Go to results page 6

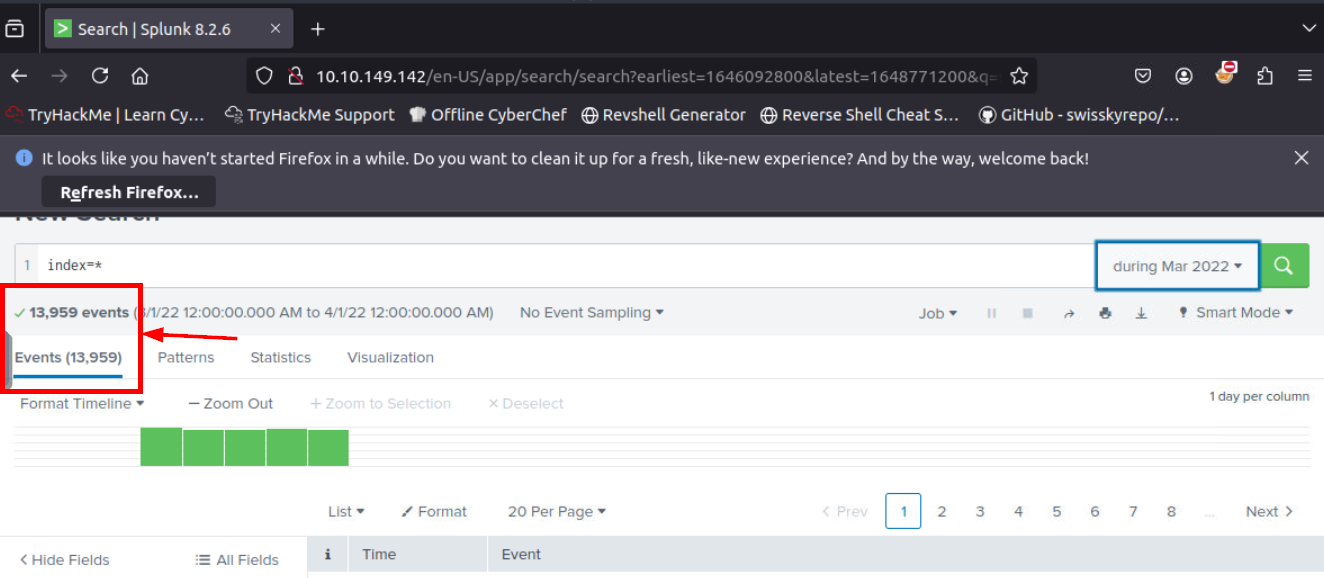(x=1095, y=512)
